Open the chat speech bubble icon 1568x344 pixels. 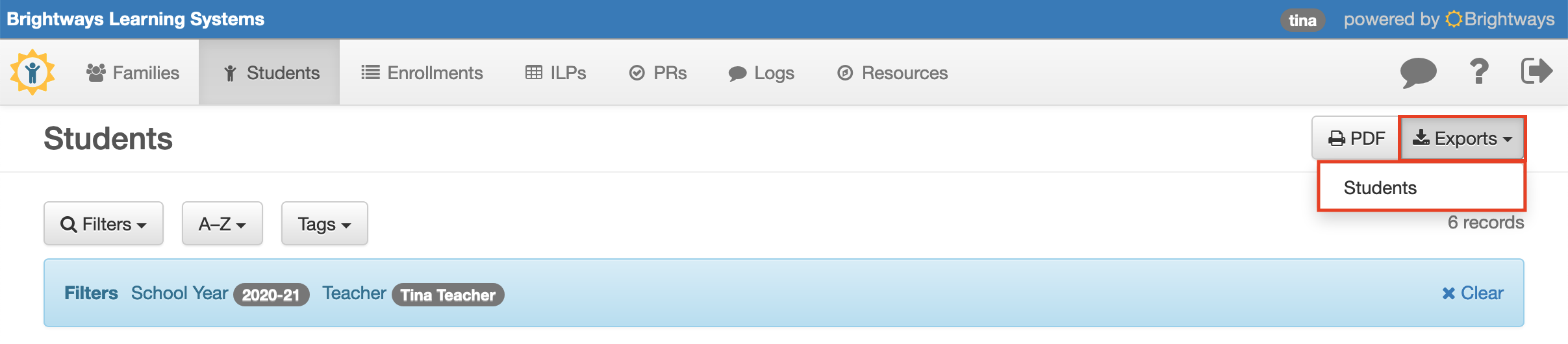(x=1418, y=72)
